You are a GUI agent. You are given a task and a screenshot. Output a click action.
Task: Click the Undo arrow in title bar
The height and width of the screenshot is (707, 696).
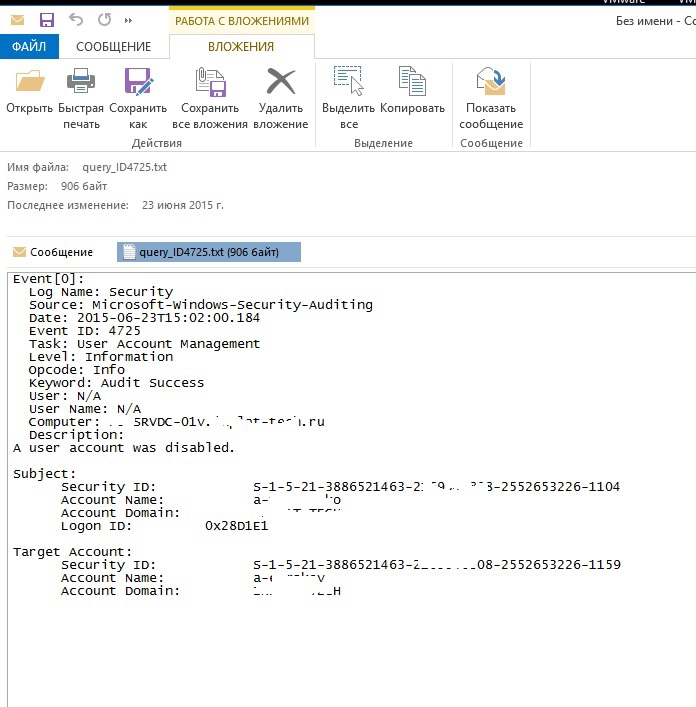tap(76, 20)
